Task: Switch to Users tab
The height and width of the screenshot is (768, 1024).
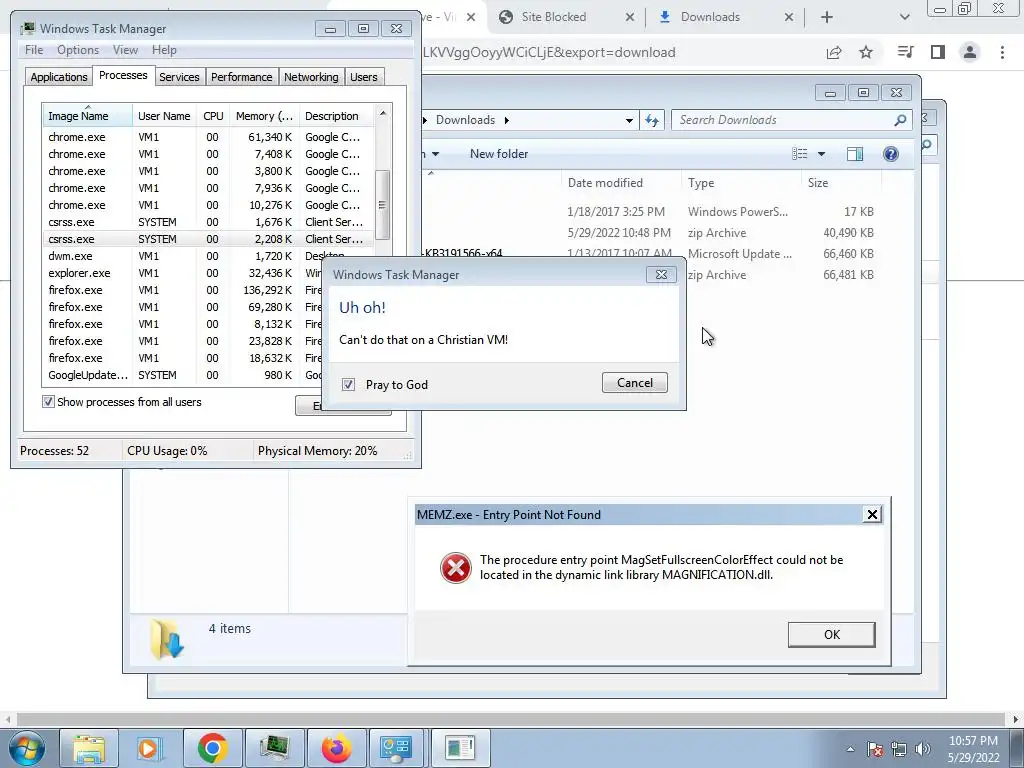Action: [363, 77]
